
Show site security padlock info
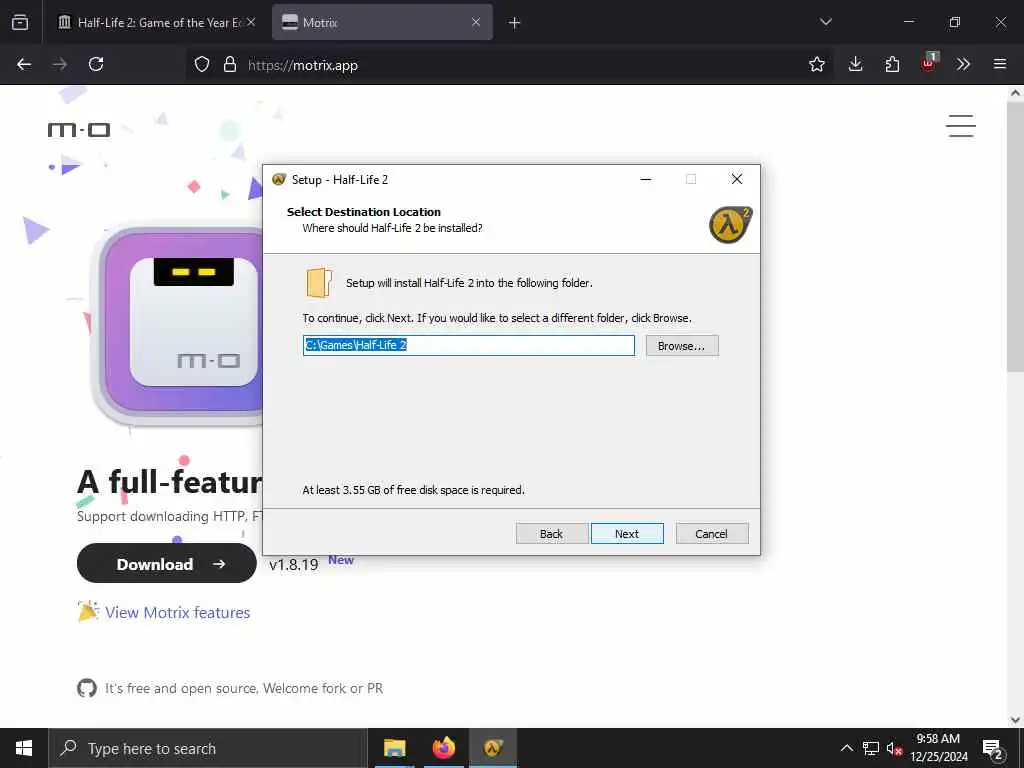tap(230, 64)
